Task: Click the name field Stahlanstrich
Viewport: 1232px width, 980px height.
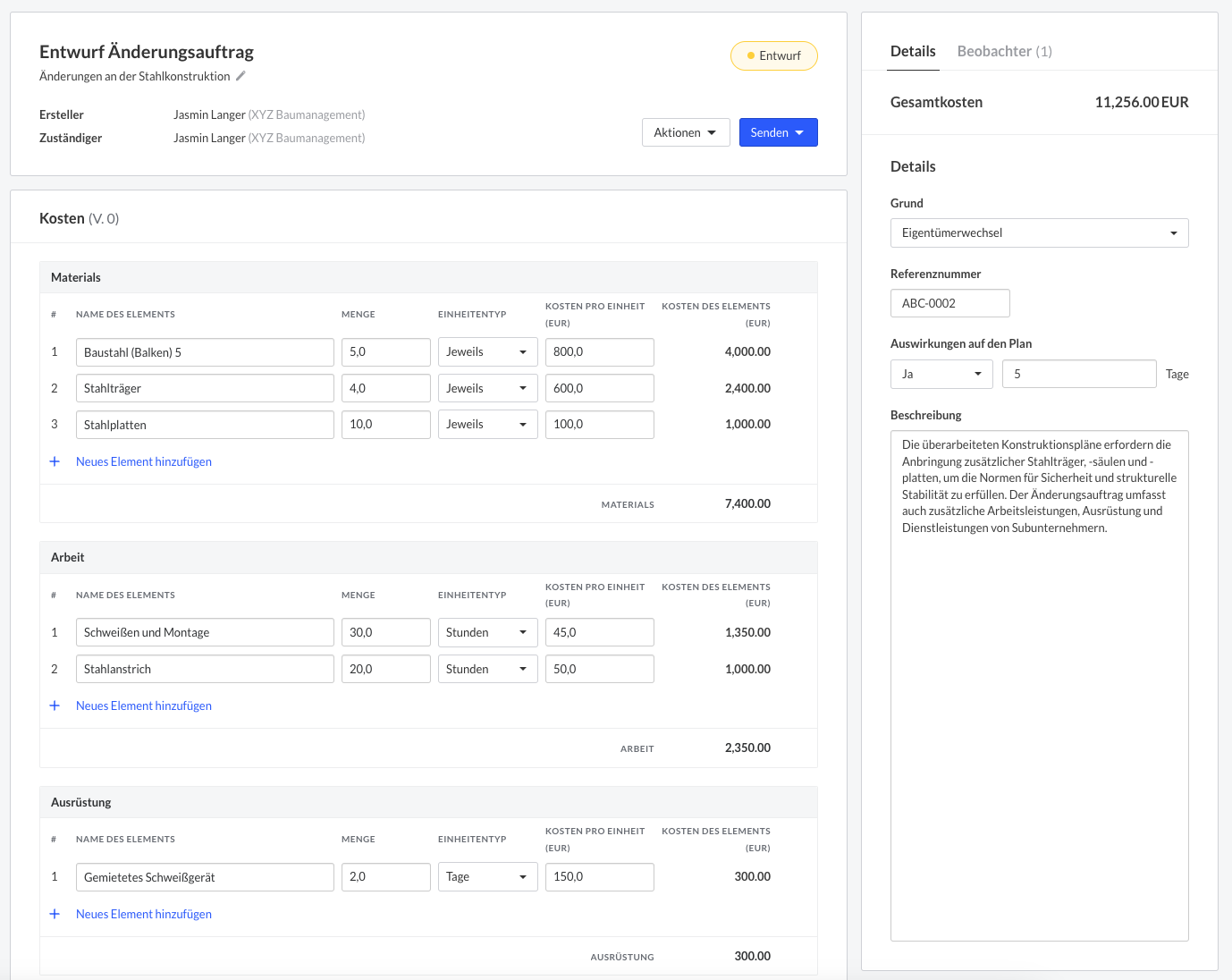Action: [x=205, y=669]
